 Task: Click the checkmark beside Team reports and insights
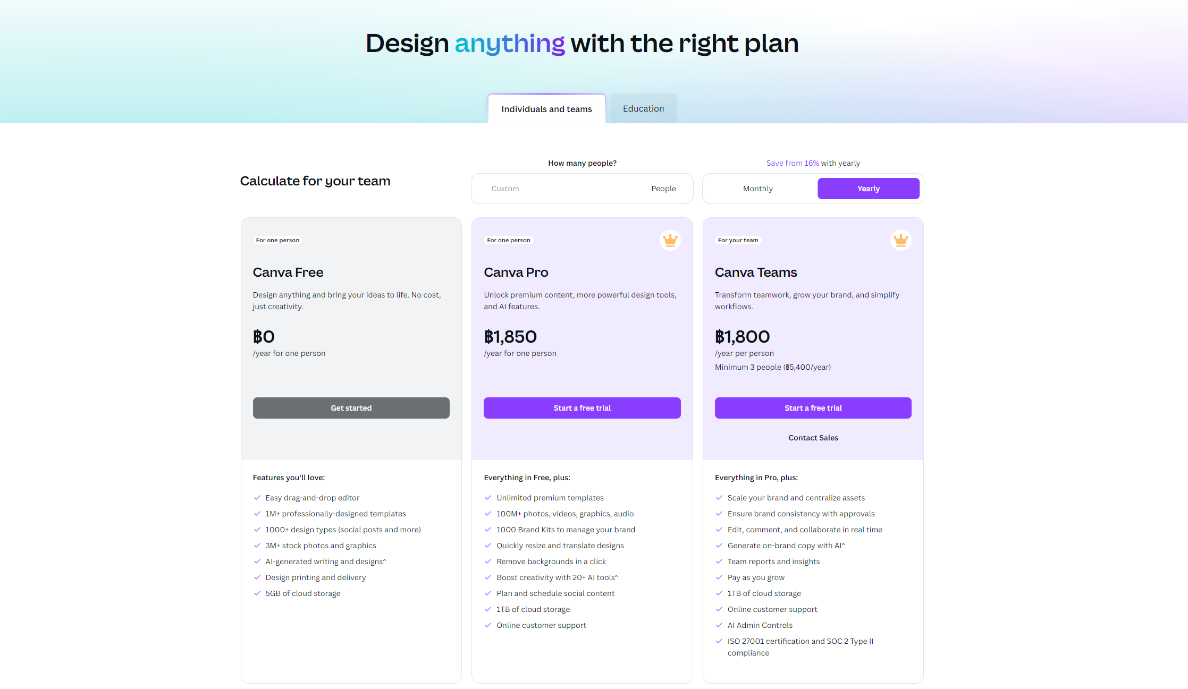tap(718, 561)
